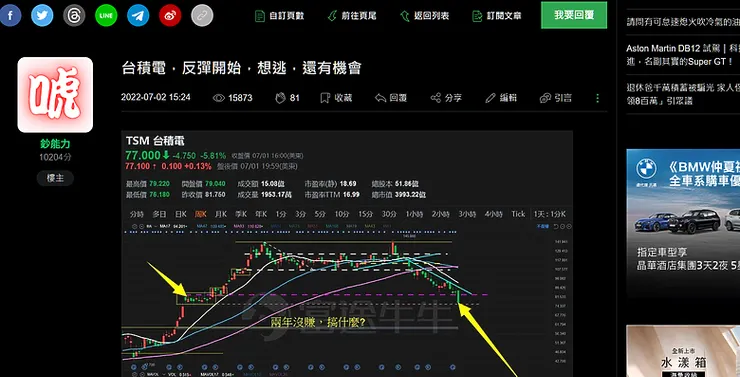The image size is (740, 377).
Task: Share the post via Twitter icon
Action: click(42, 16)
